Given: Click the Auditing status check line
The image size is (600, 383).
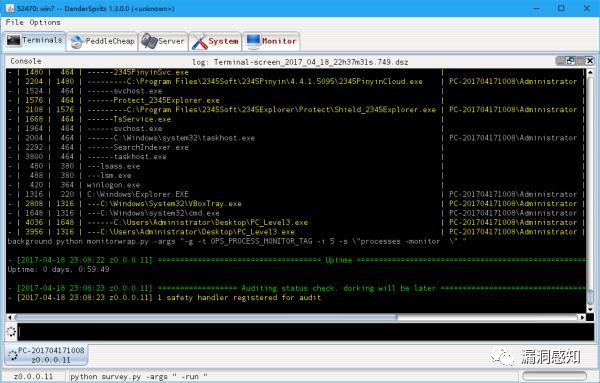Looking at the screenshot, I should pyautogui.click(x=297, y=288).
